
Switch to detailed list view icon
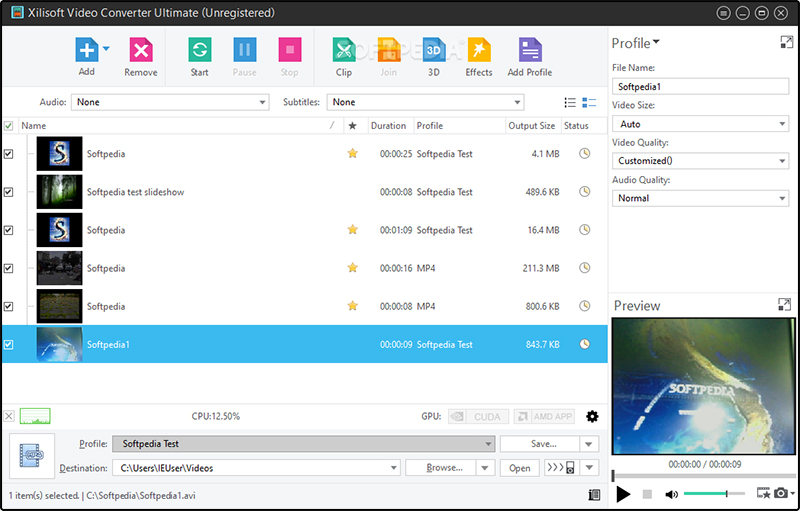point(589,103)
